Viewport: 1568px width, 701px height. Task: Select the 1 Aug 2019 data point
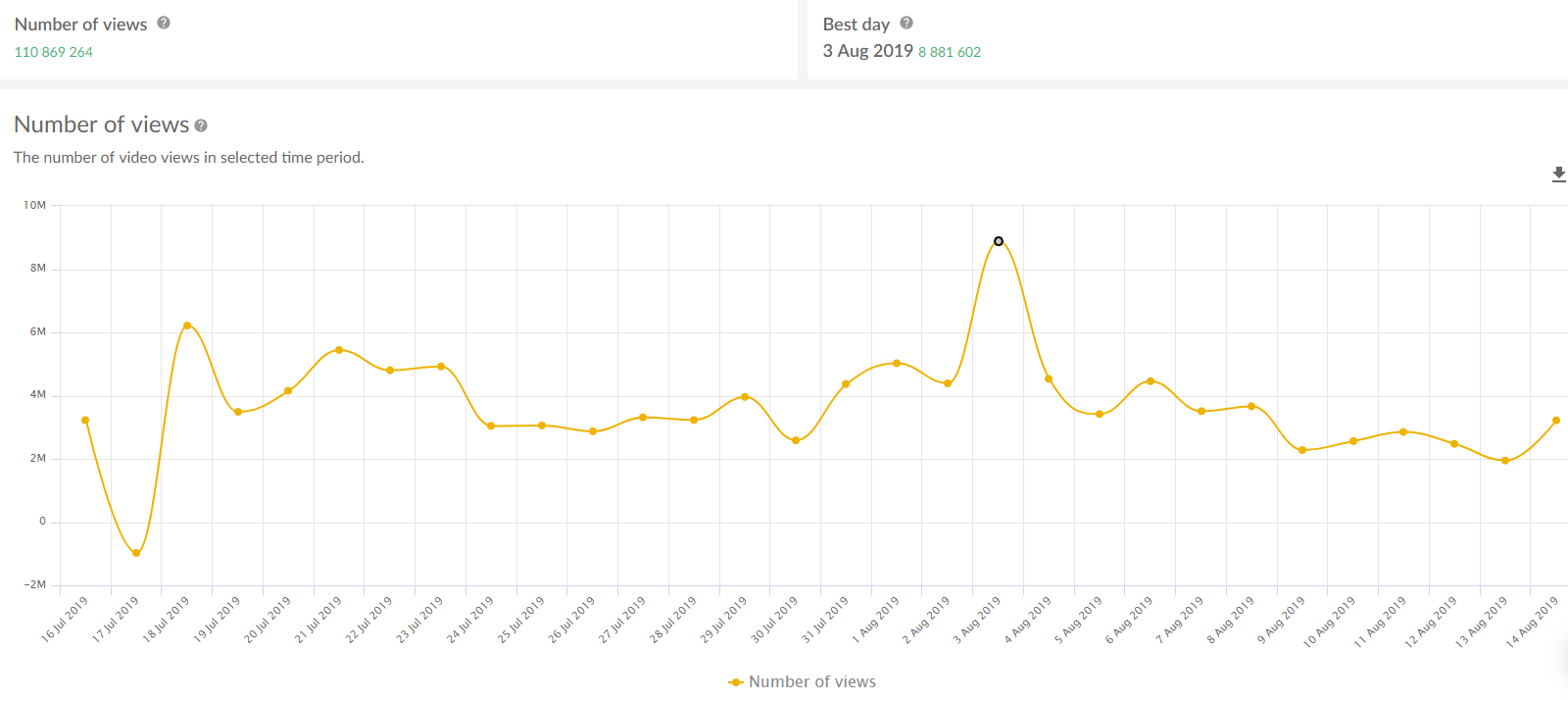[897, 364]
